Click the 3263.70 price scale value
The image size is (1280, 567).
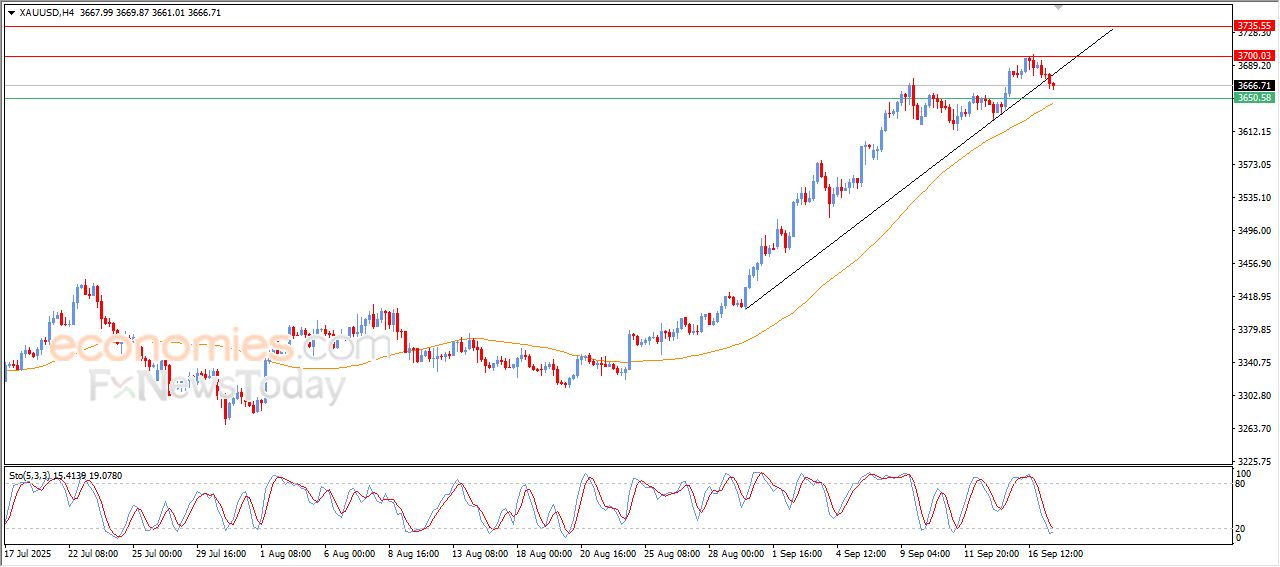pos(1253,429)
